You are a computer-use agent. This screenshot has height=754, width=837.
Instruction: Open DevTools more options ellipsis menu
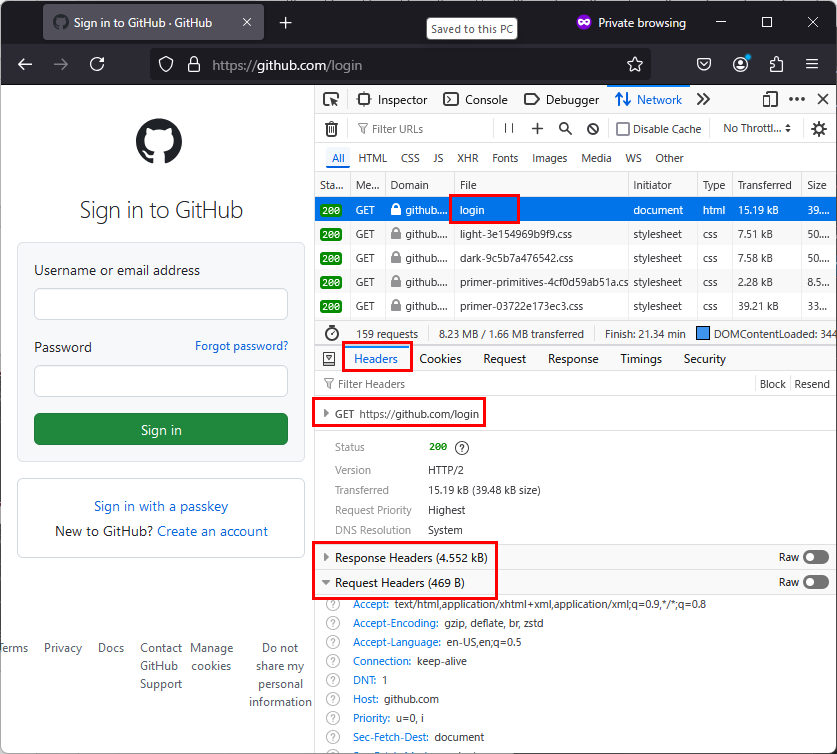(796, 99)
